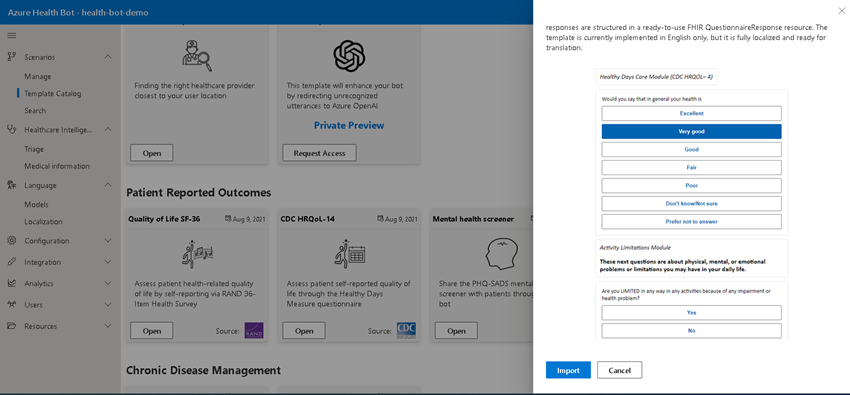Click the hamburger menu icon in sidebar
Image resolution: width=850 pixels, height=395 pixels.
coord(11,35)
